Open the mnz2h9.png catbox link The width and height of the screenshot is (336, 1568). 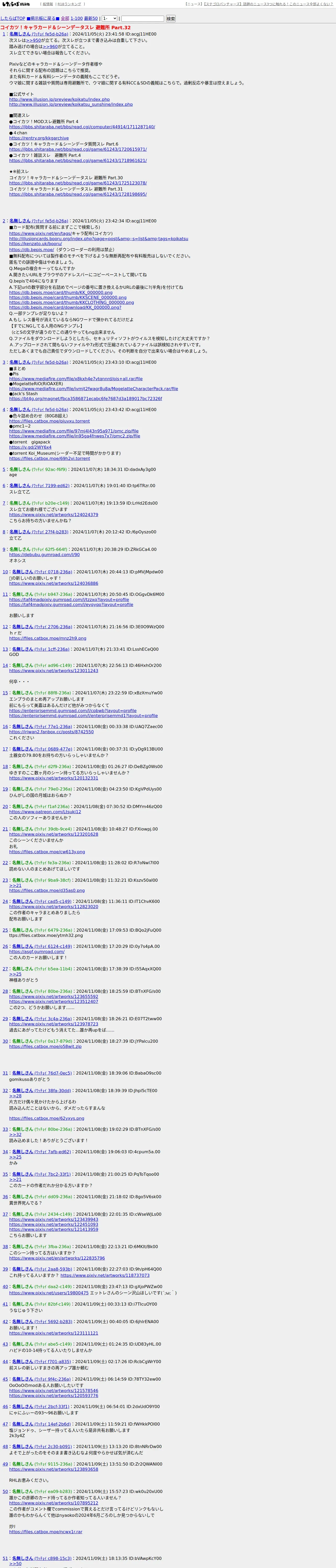pyautogui.click(x=48, y=638)
